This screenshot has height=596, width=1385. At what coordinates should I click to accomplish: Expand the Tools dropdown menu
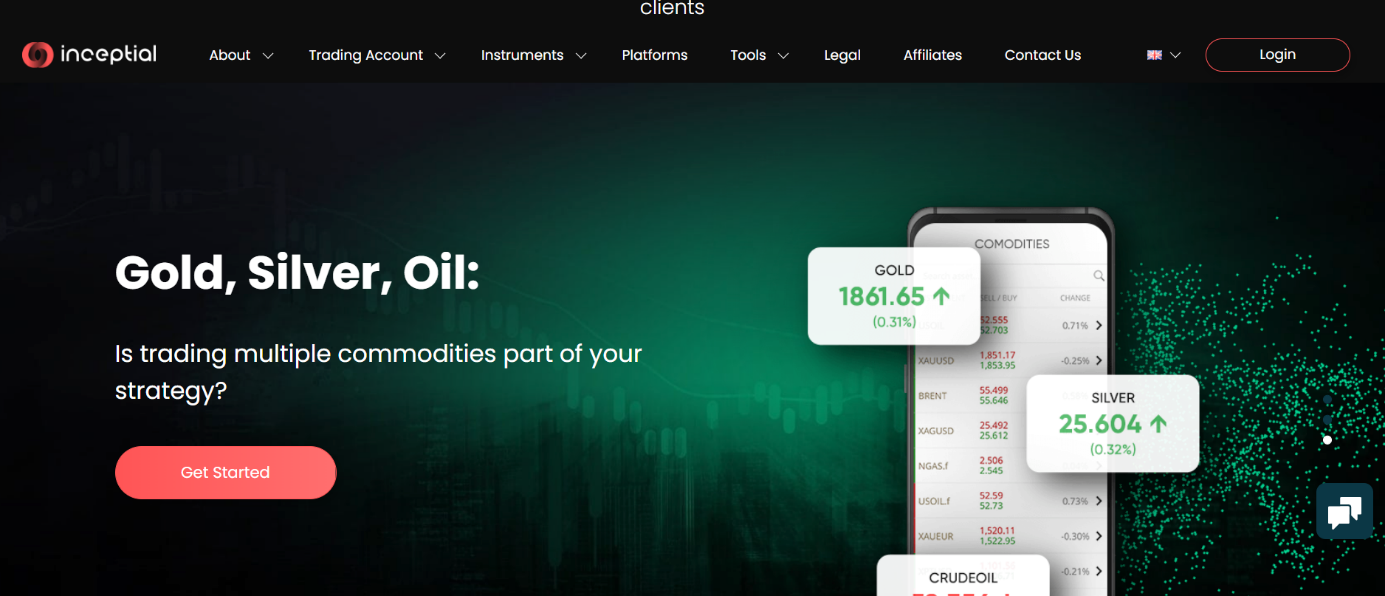click(759, 56)
